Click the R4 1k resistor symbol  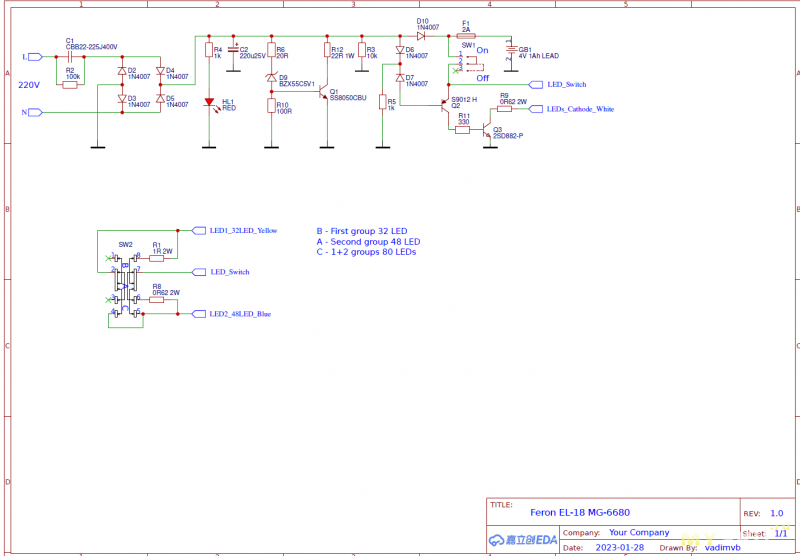[x=208, y=50]
